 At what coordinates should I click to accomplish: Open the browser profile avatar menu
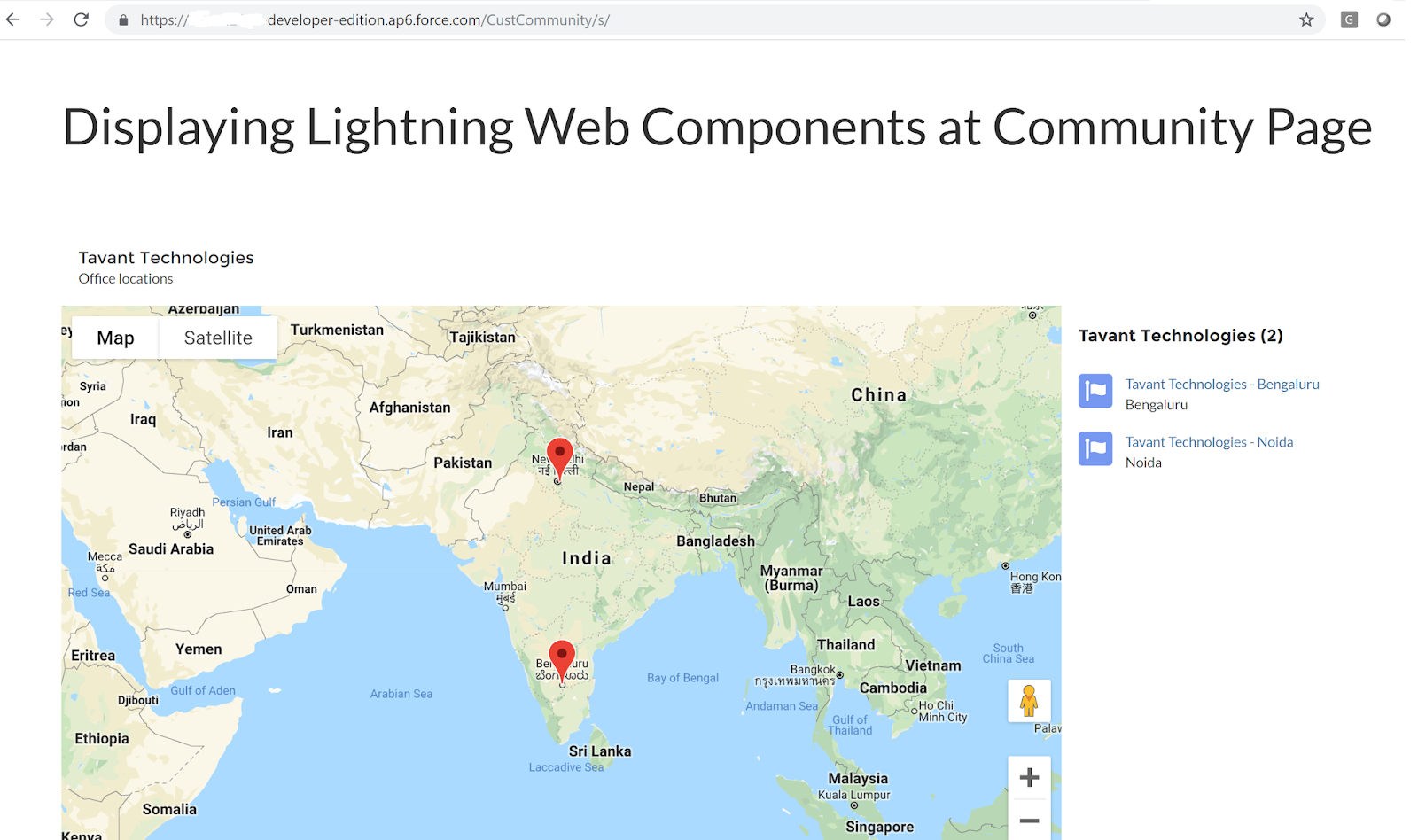1383,19
